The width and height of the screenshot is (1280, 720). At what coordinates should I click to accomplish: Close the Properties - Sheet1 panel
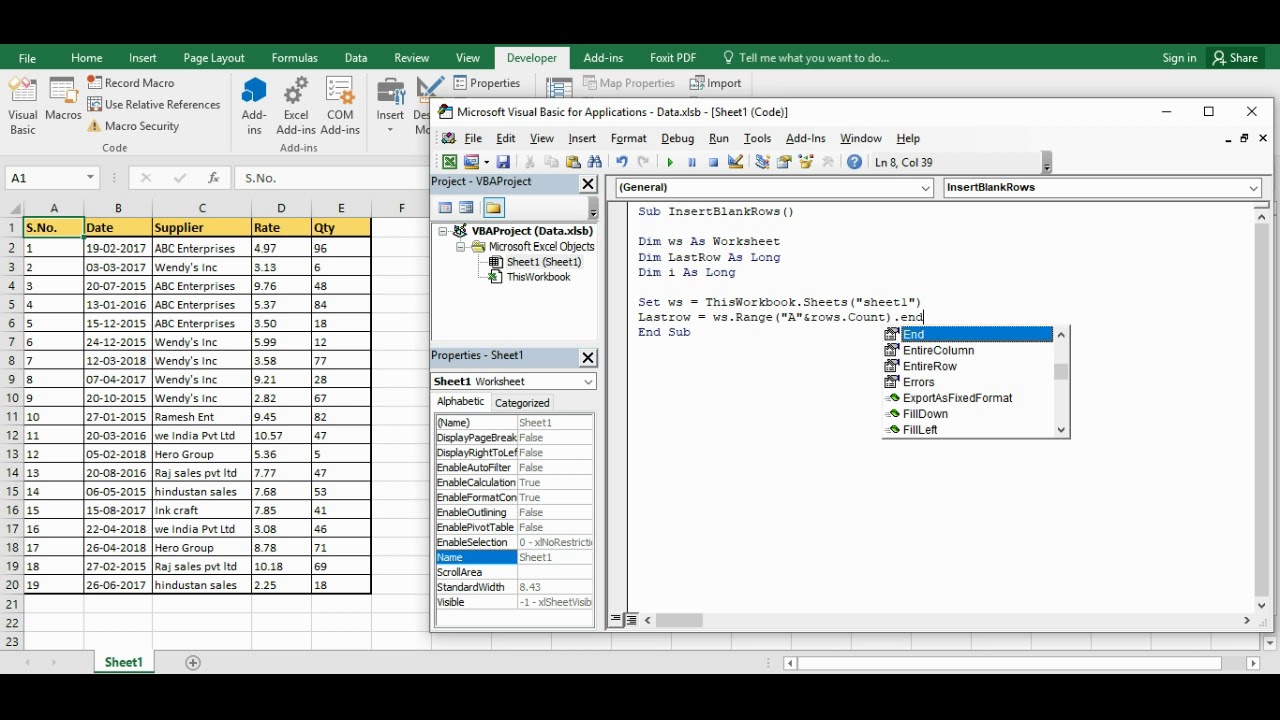(x=588, y=357)
